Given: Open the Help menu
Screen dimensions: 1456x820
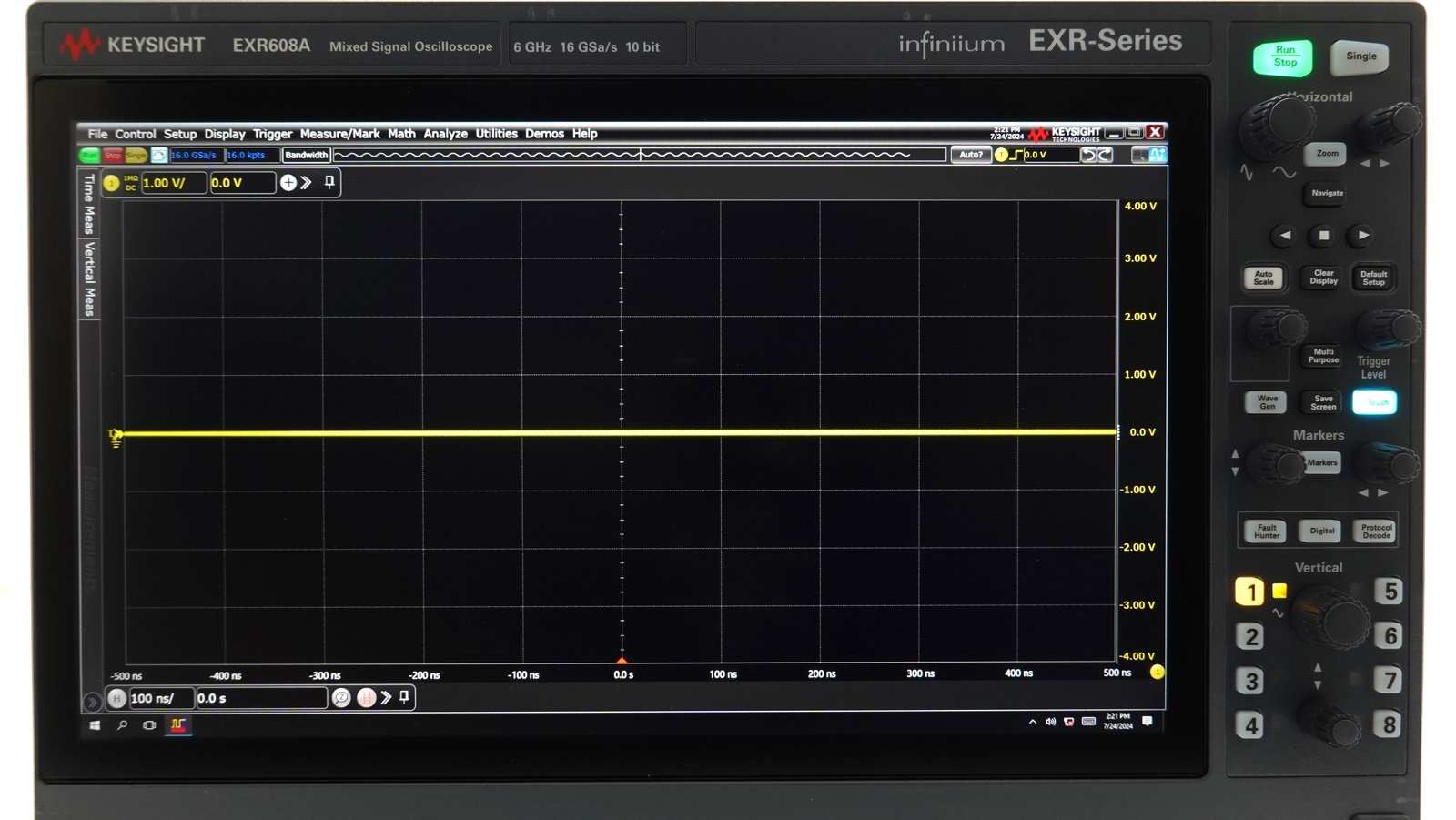Looking at the screenshot, I should coord(584,134).
